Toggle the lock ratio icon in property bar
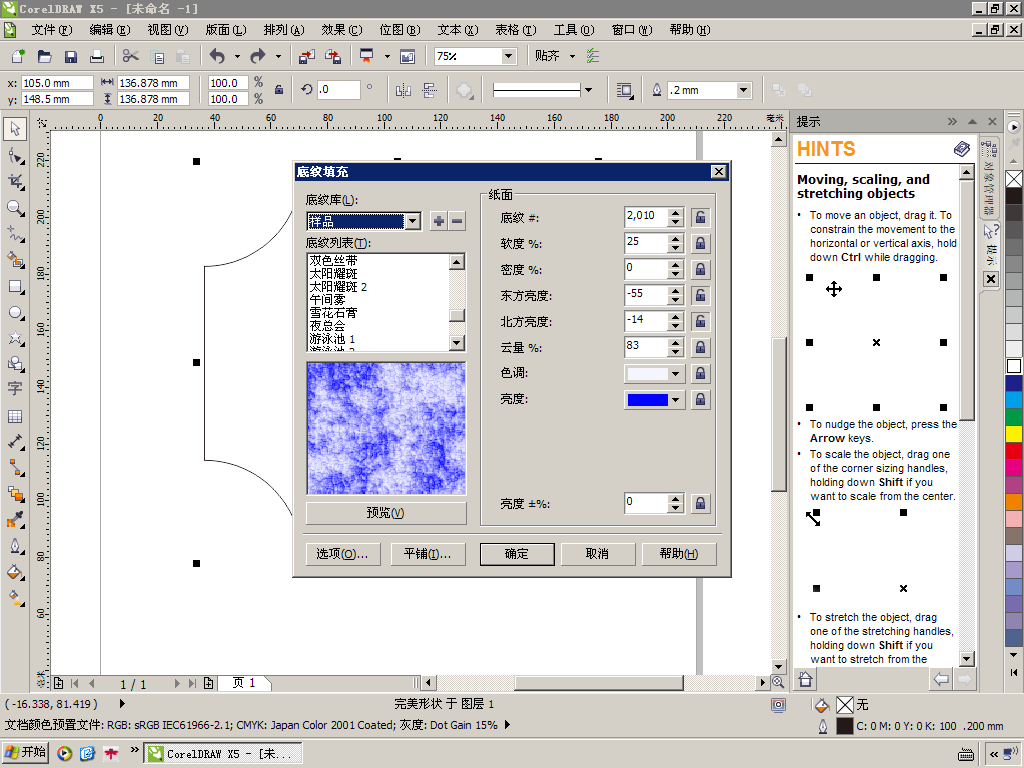The image size is (1024, 768). tap(279, 90)
